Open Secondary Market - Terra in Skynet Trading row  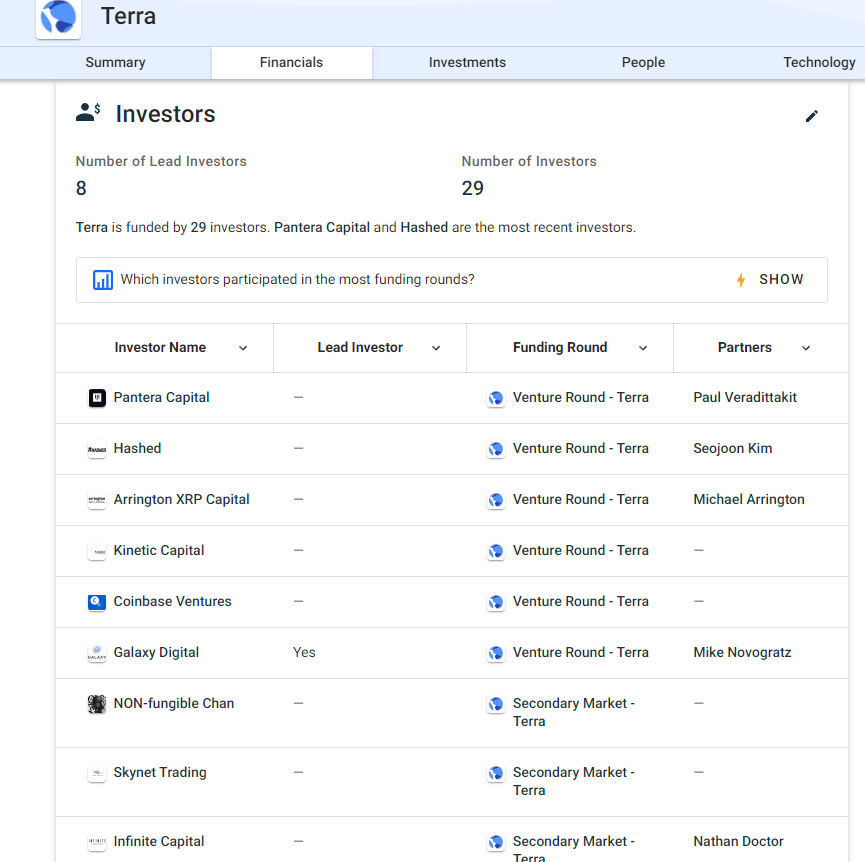click(x=574, y=781)
